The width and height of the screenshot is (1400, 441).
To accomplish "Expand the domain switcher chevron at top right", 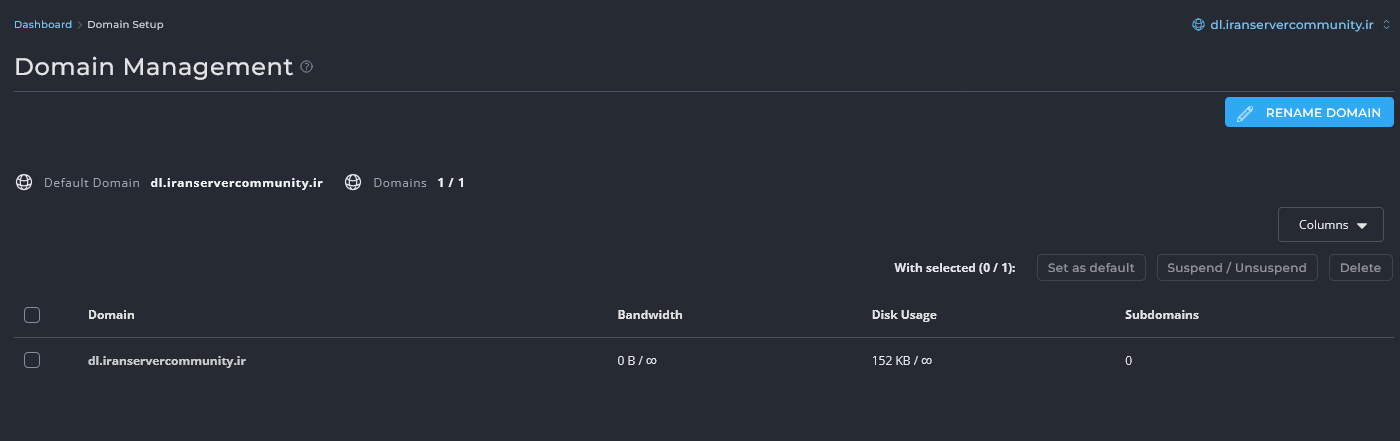I will pos(1386,25).
